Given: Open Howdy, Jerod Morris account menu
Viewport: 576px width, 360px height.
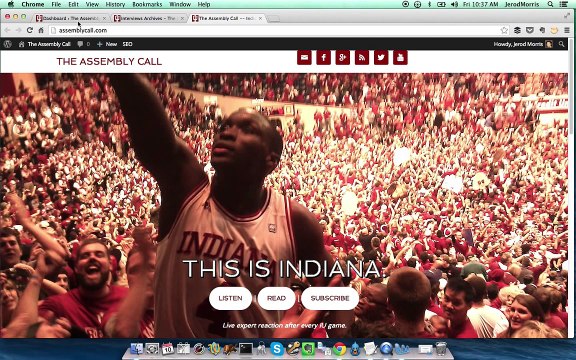Looking at the screenshot, I should [x=523, y=44].
